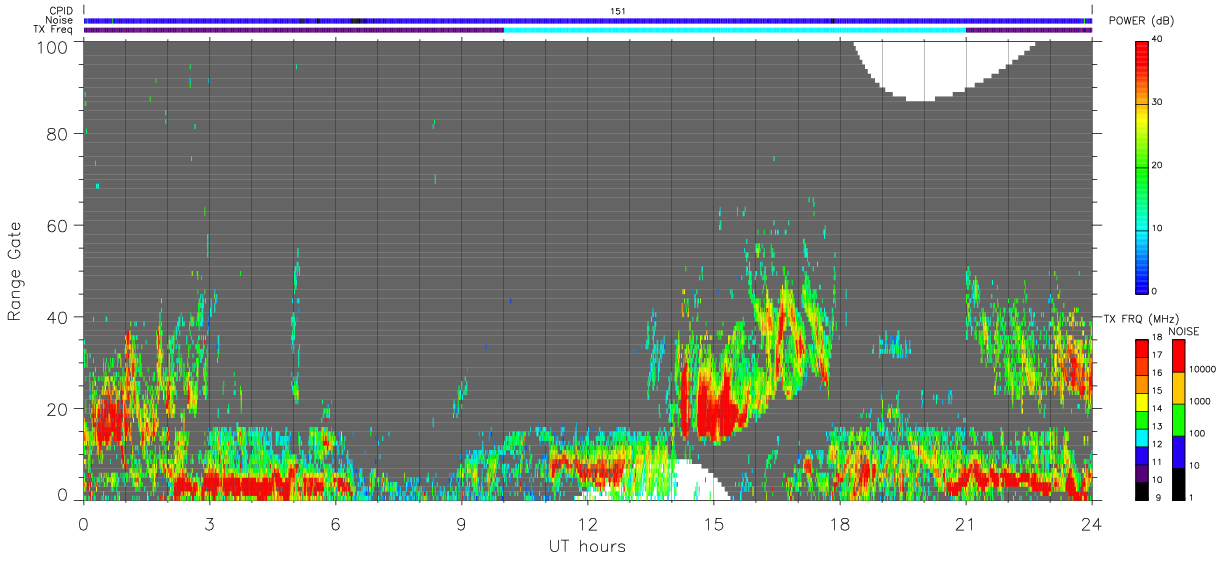1228x567 pixels.
Task: Click y-axis tick label 100
Action: click(52, 46)
